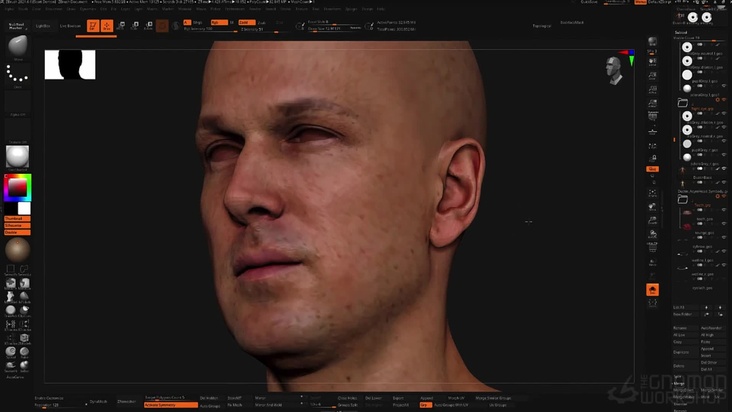This screenshot has width=732, height=412.
Task: Click the head-shaped camera orientation gizmo
Action: [613, 70]
